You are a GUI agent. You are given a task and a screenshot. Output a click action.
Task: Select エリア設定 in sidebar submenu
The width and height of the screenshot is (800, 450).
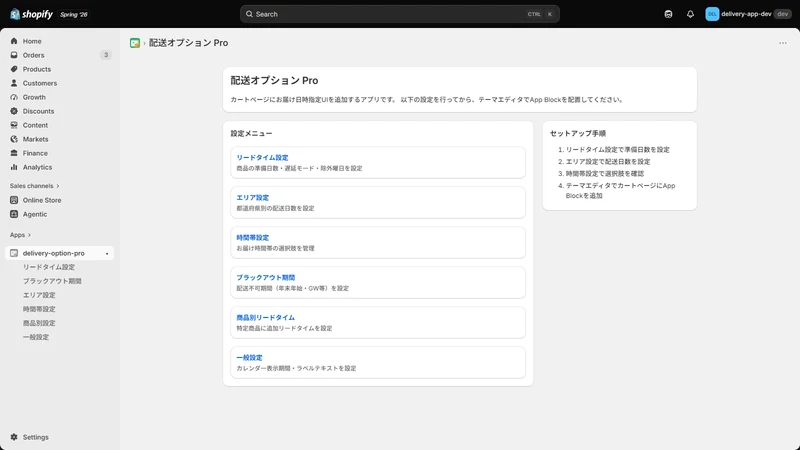coord(39,295)
